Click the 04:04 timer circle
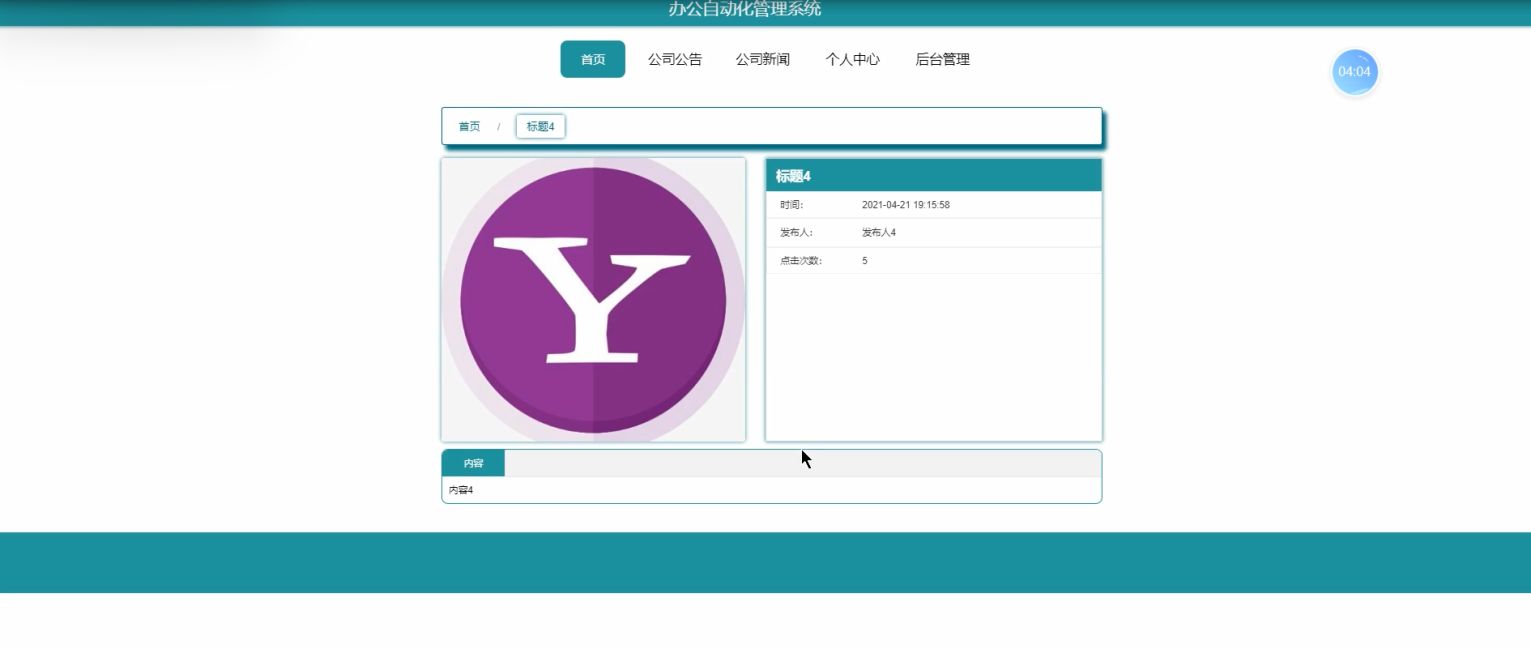Screen dimensions: 1531x649 [x=1355, y=72]
